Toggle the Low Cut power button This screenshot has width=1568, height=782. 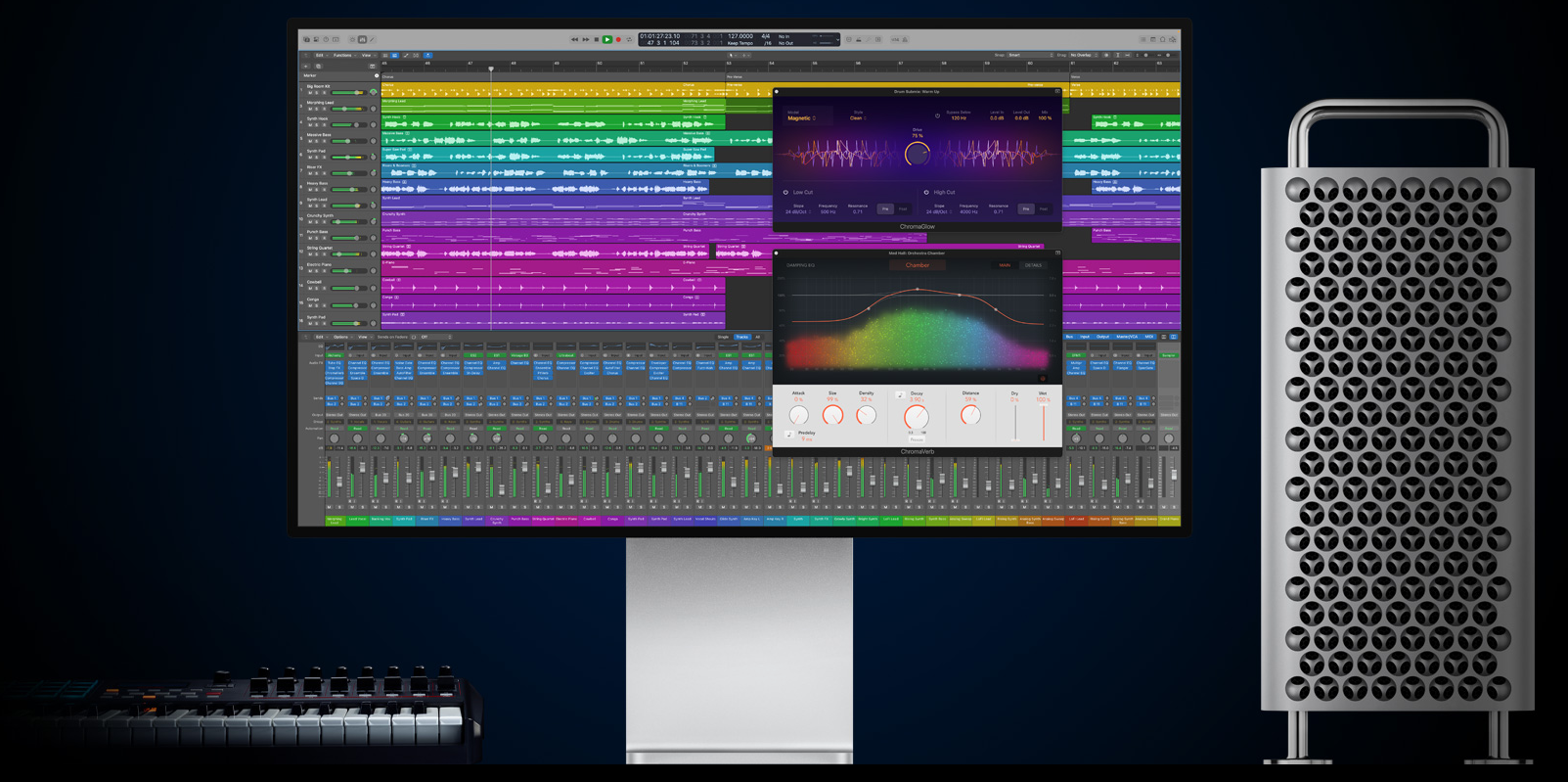(x=785, y=193)
